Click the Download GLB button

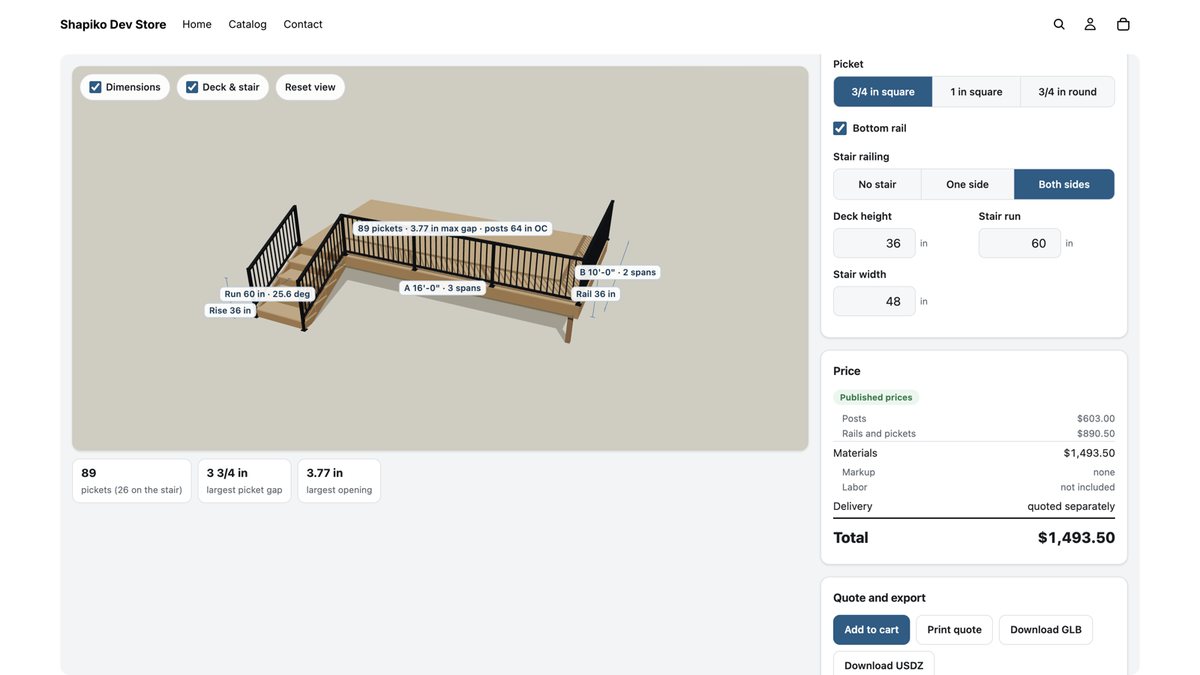click(x=1046, y=630)
